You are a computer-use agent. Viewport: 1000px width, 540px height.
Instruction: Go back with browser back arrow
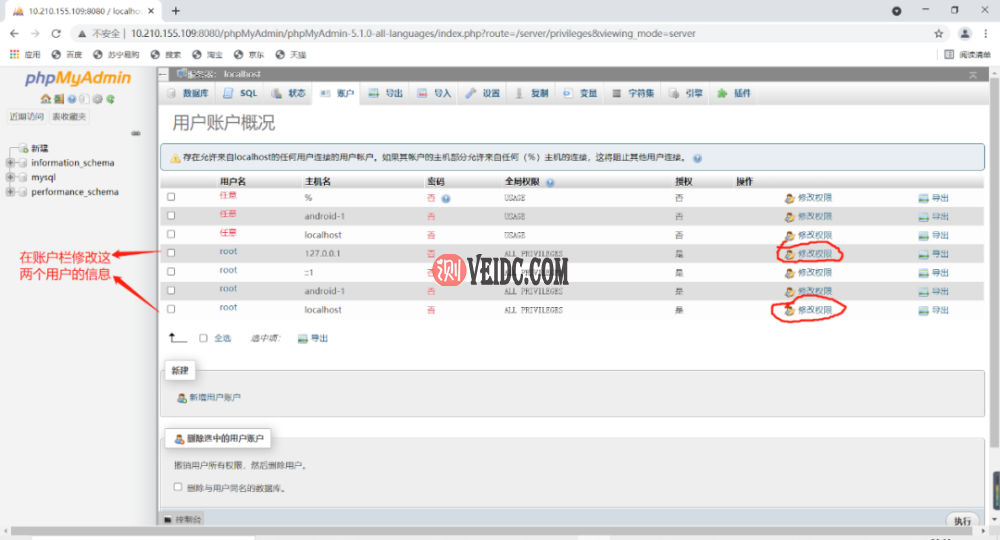tap(14, 33)
